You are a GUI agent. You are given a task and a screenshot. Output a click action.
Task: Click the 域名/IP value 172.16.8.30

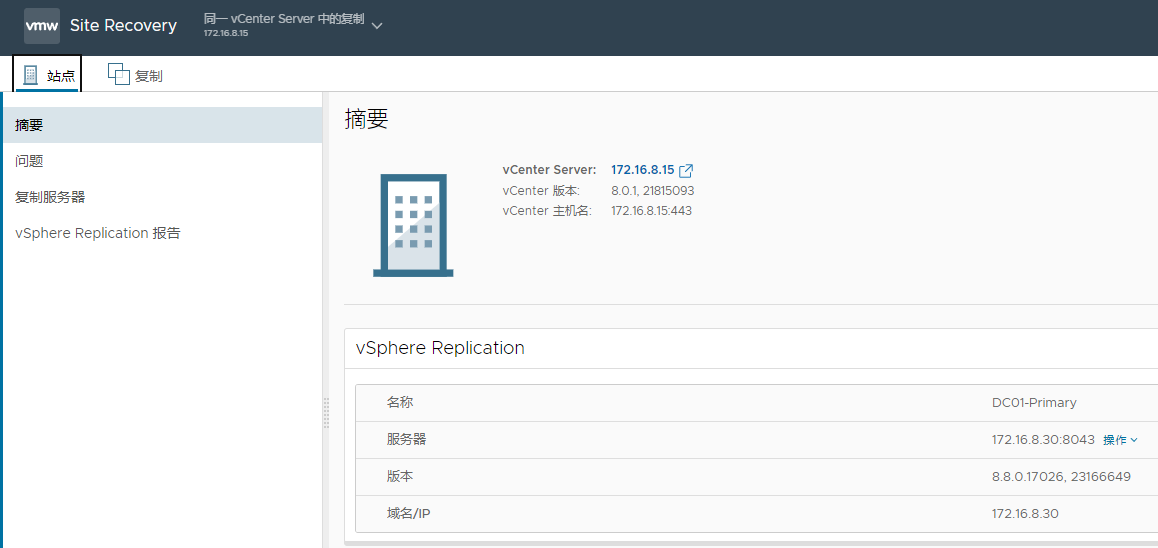point(1025,514)
